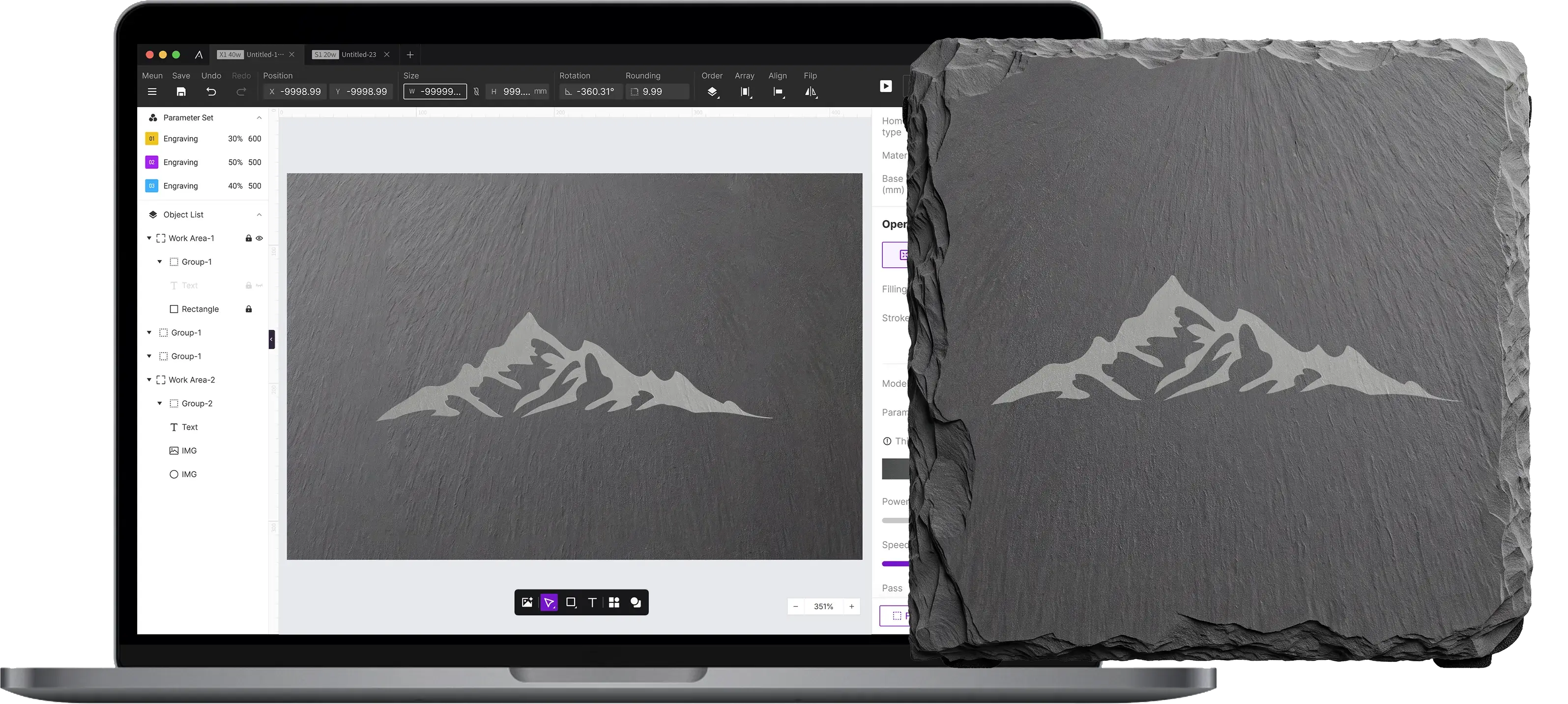Open the hamburger Menu icon
The height and width of the screenshot is (704, 1568).
pos(152,92)
